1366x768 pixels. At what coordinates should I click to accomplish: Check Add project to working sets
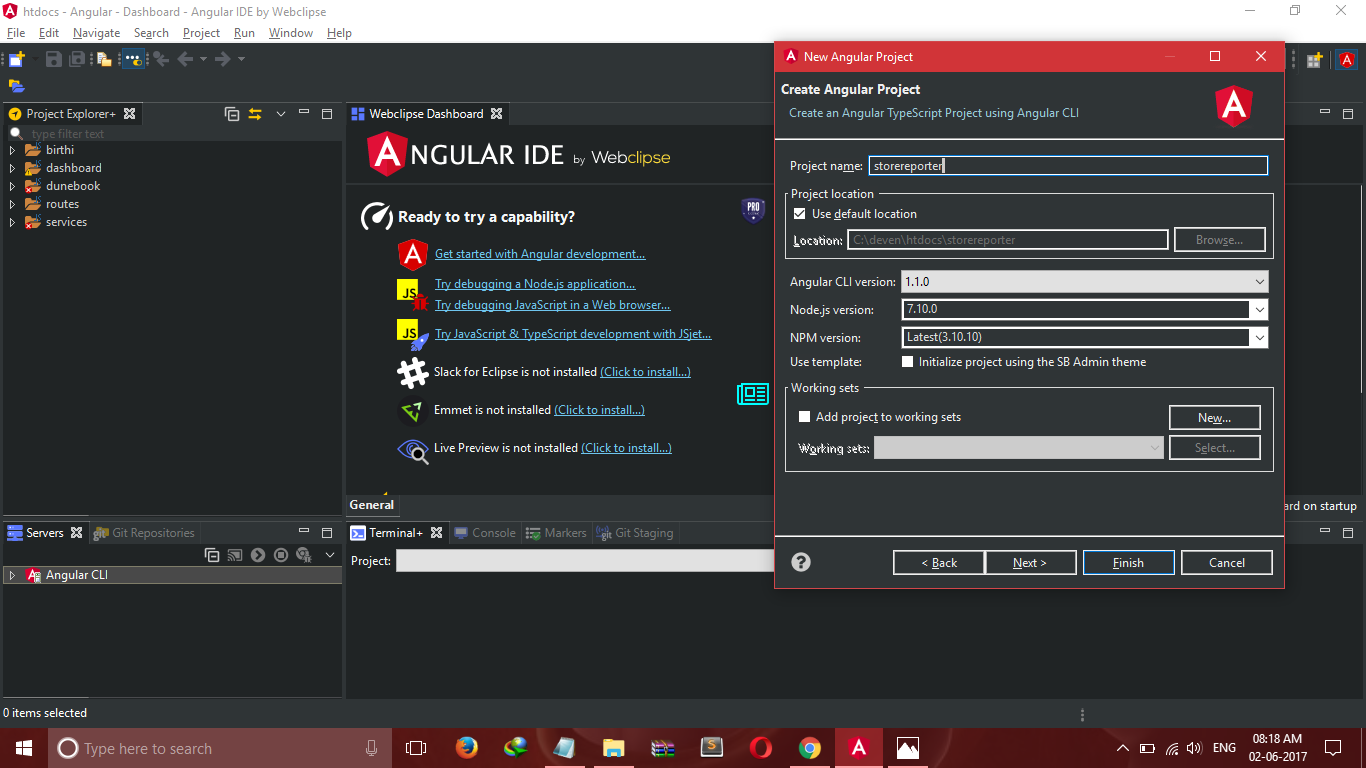[805, 417]
